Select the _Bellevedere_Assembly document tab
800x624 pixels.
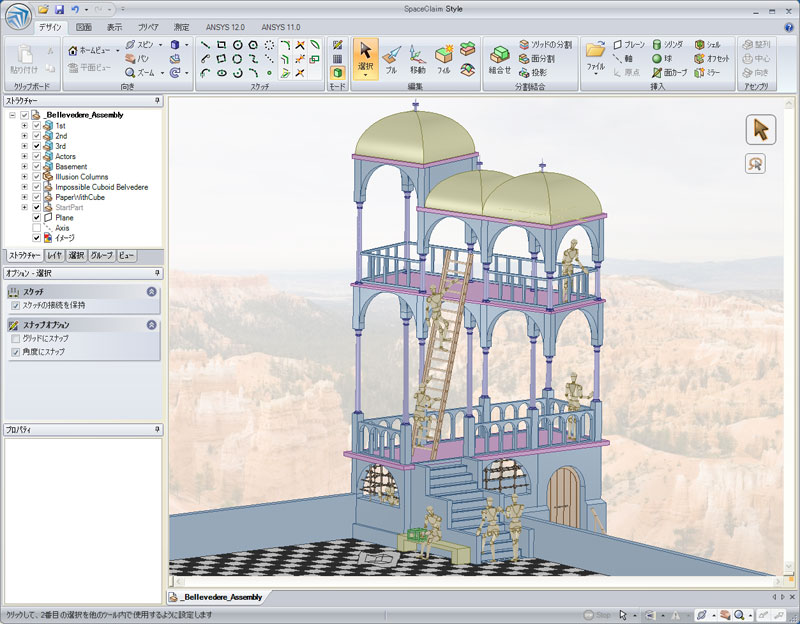[x=217, y=597]
